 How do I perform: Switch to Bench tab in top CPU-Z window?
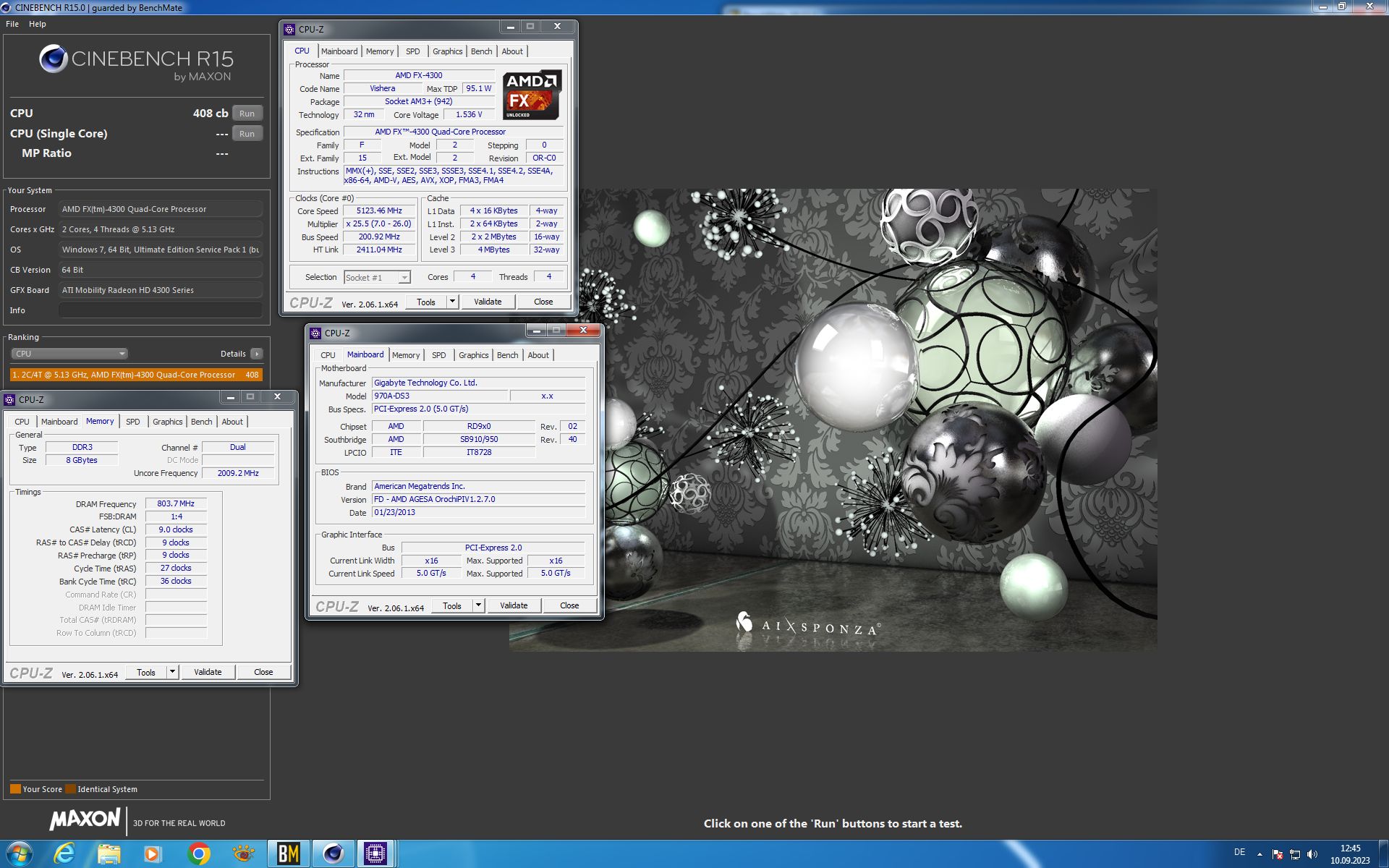[481, 51]
